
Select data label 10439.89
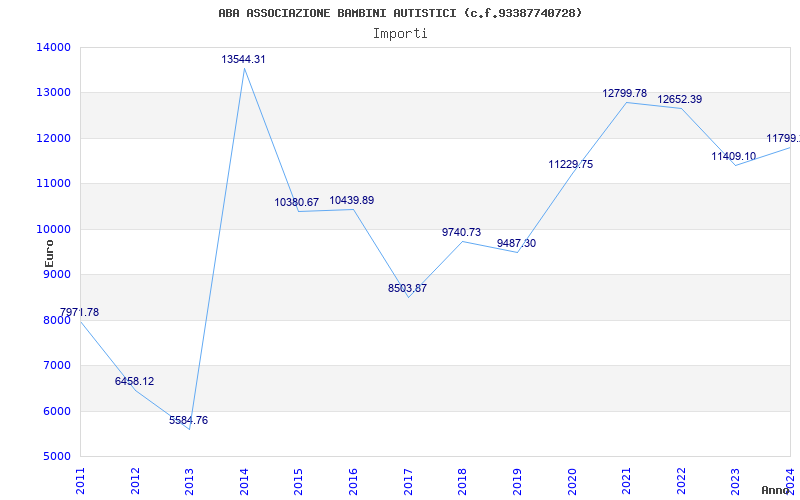coord(352,201)
